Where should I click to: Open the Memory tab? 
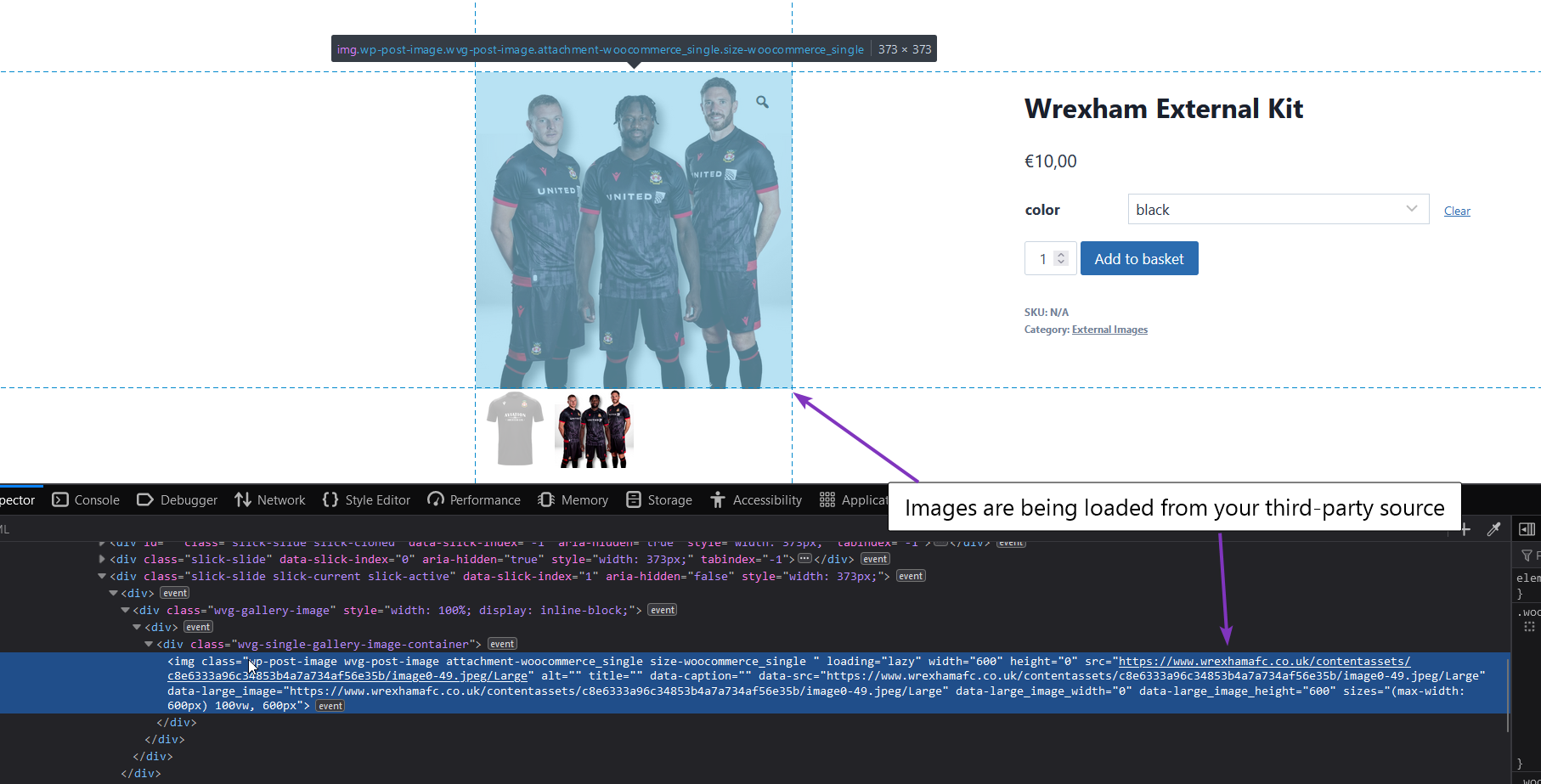click(573, 500)
